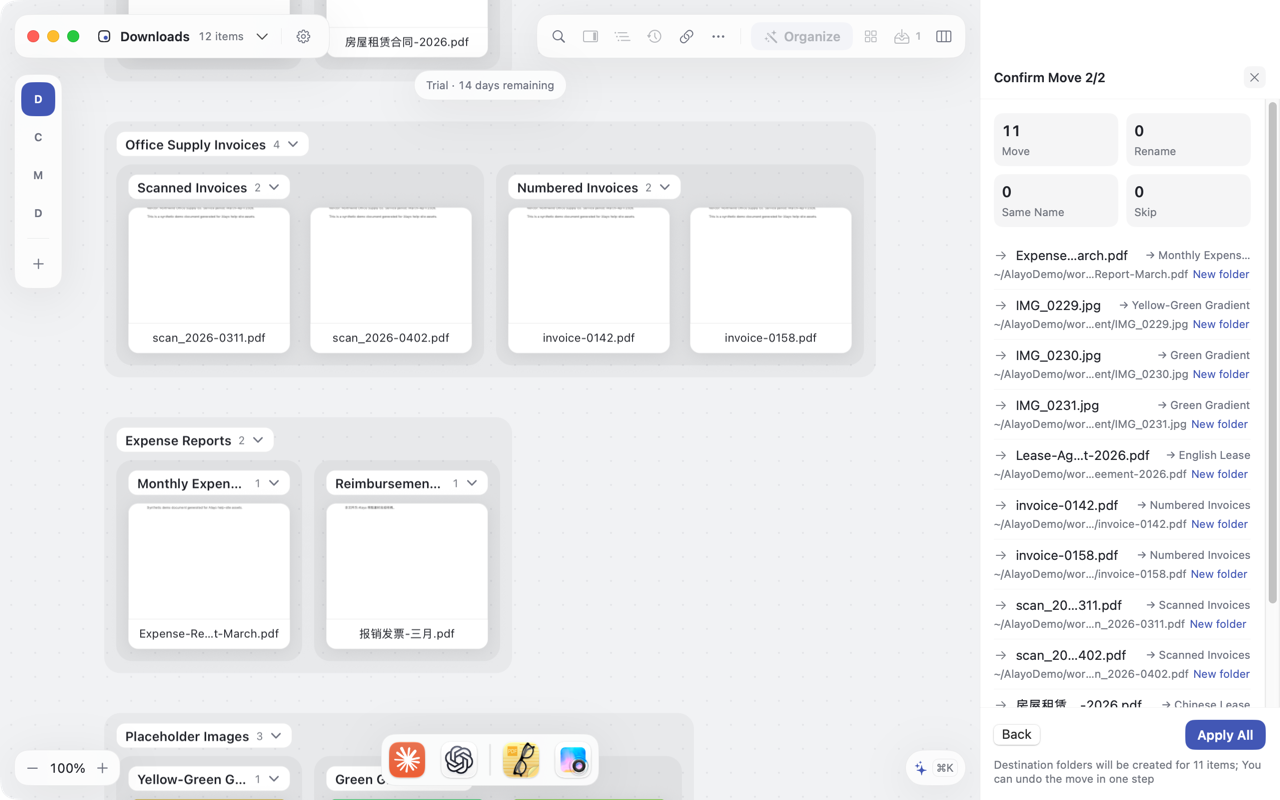Go Back in Confirm Move panel
This screenshot has height=800, width=1280.
point(1016,735)
